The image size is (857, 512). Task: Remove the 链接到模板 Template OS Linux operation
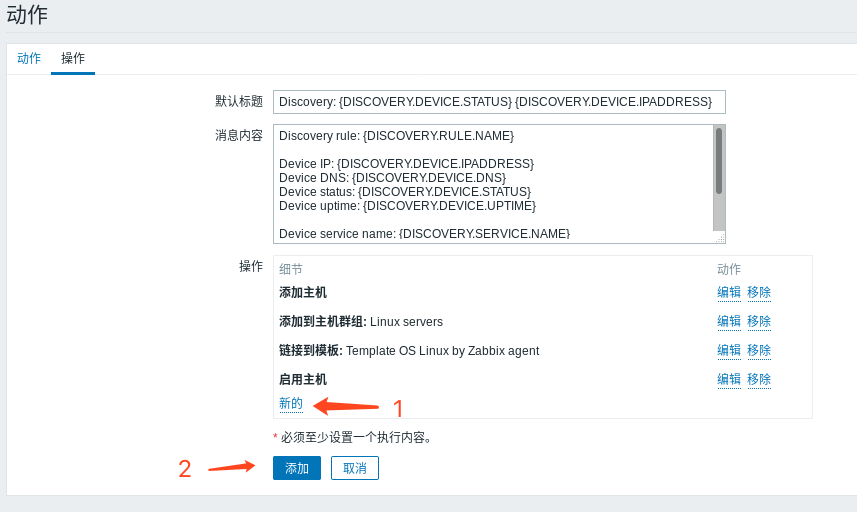tap(759, 351)
